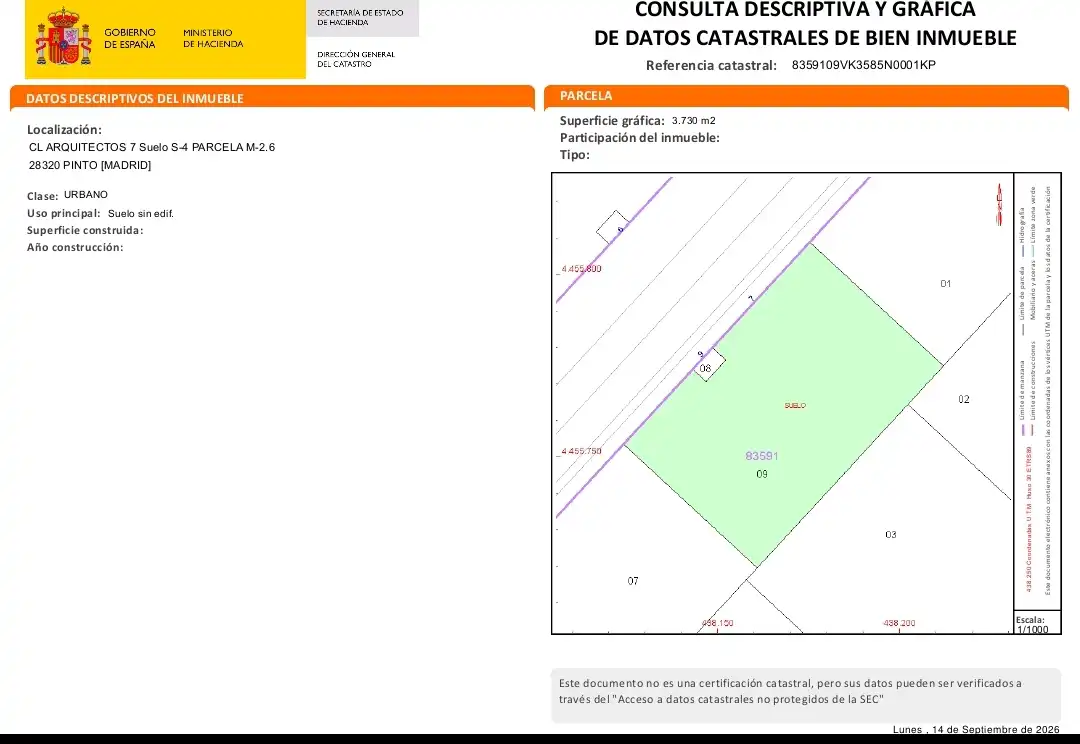Click the Uso principal label

click(x=63, y=214)
